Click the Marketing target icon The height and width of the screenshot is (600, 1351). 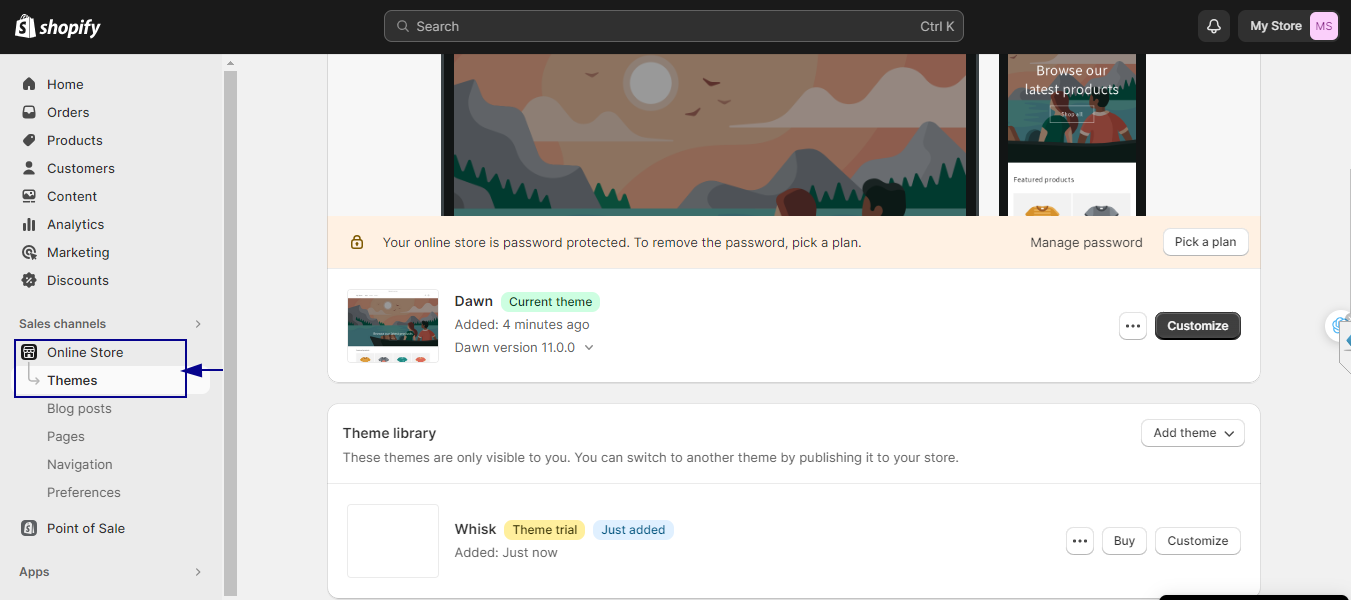click(x=29, y=252)
